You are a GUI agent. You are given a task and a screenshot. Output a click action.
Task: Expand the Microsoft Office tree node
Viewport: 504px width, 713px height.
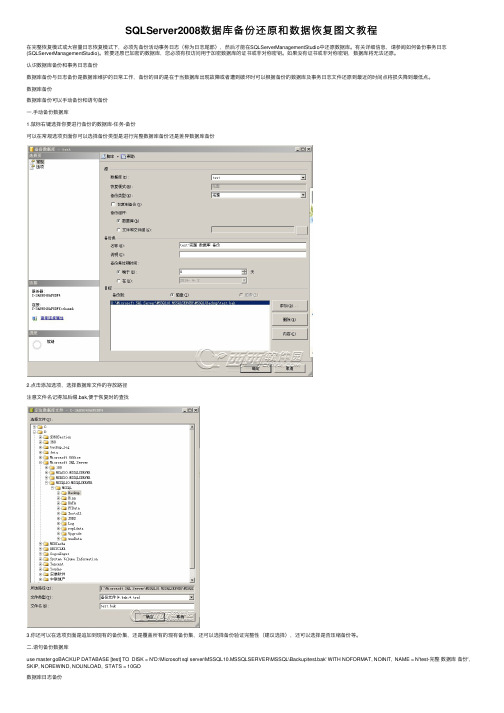click(x=40, y=457)
